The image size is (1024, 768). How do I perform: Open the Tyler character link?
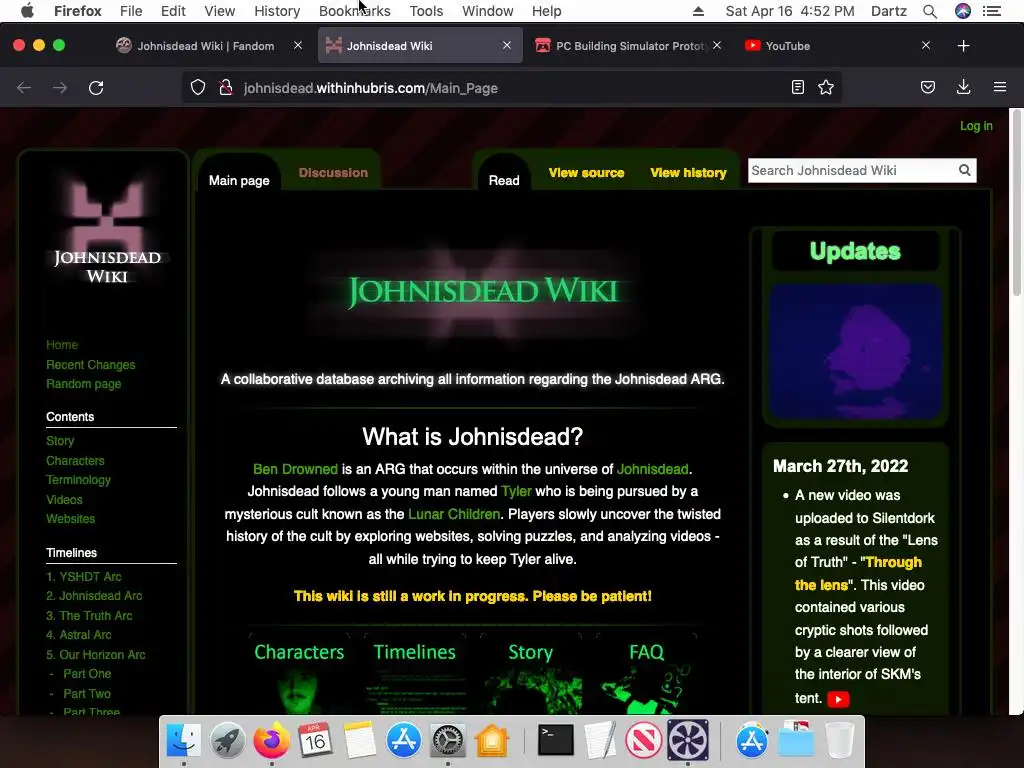pyautogui.click(x=516, y=491)
